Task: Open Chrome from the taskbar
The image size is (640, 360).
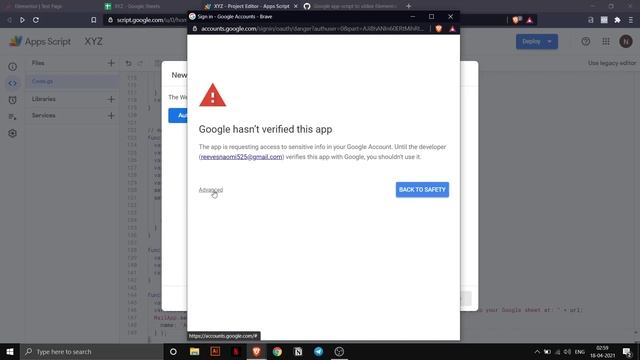Action: [277, 351]
